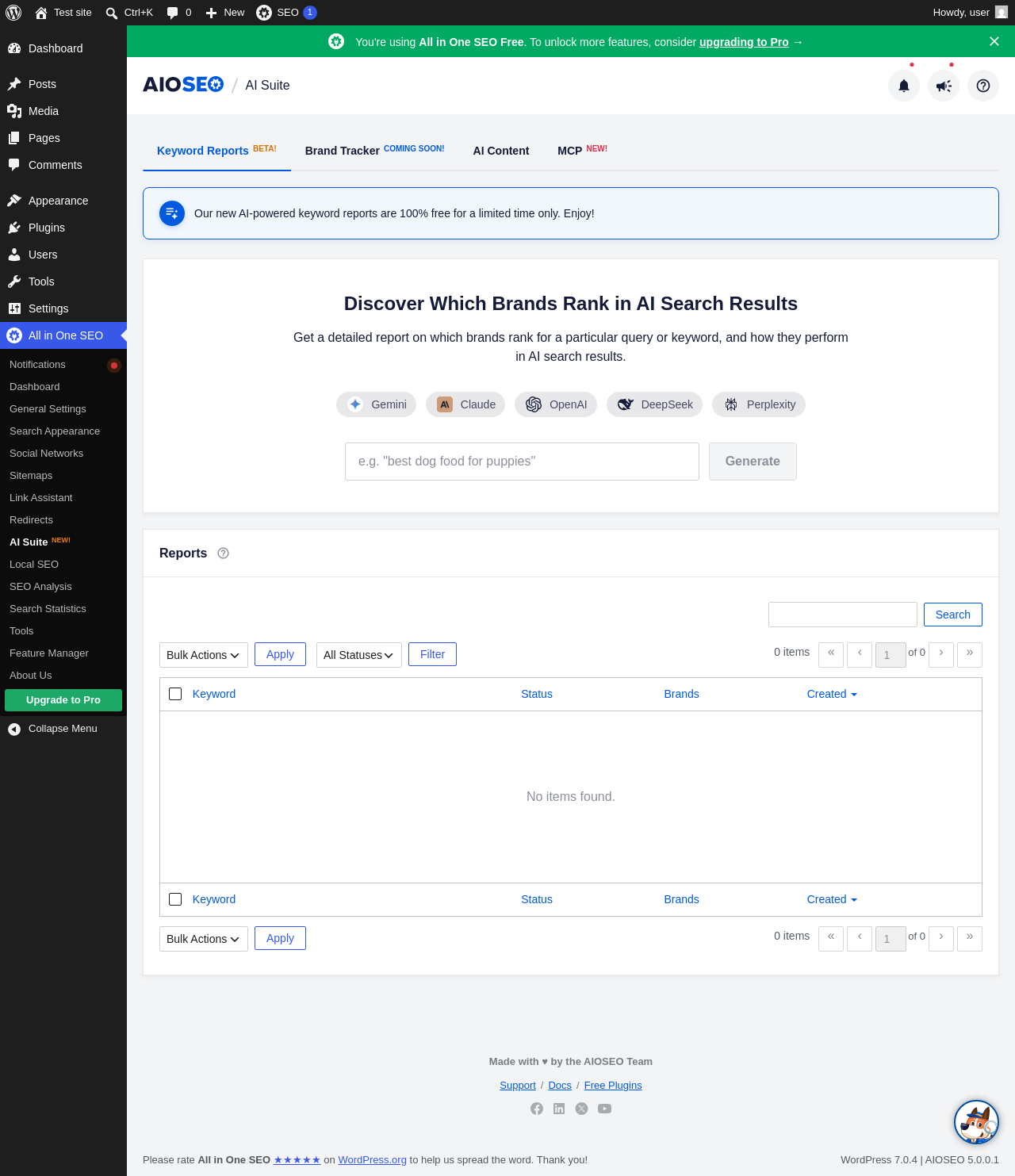1015x1176 pixels.
Task: Switch to the MCP tab
Action: (582, 151)
